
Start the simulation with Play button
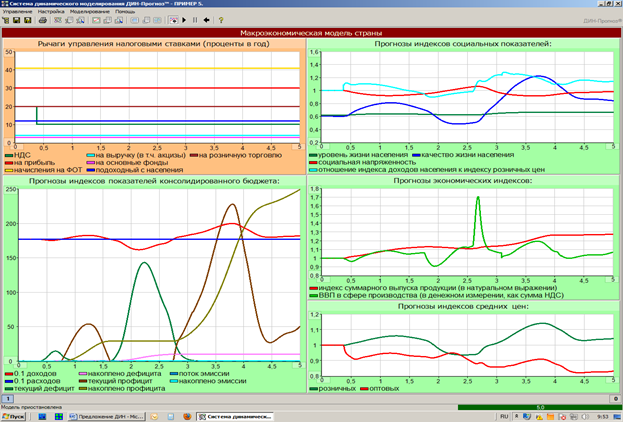(x=184, y=20)
